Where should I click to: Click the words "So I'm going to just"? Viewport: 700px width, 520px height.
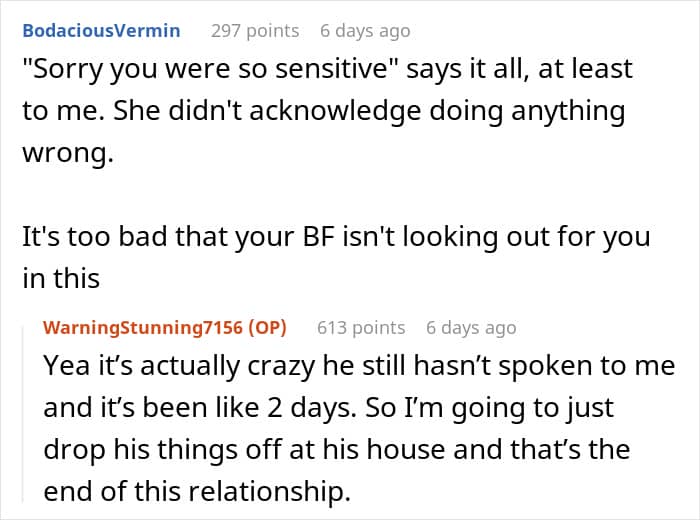490,409
